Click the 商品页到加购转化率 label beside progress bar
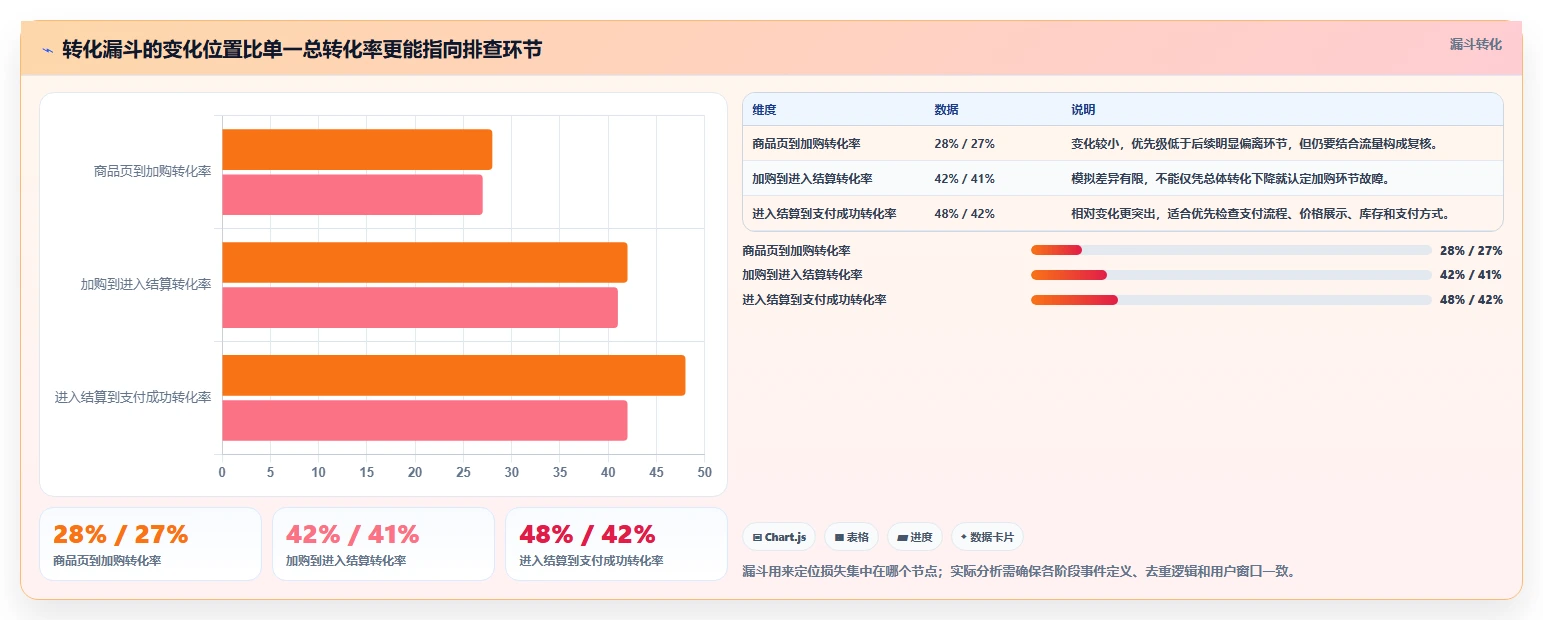1543x620 pixels. [796, 251]
